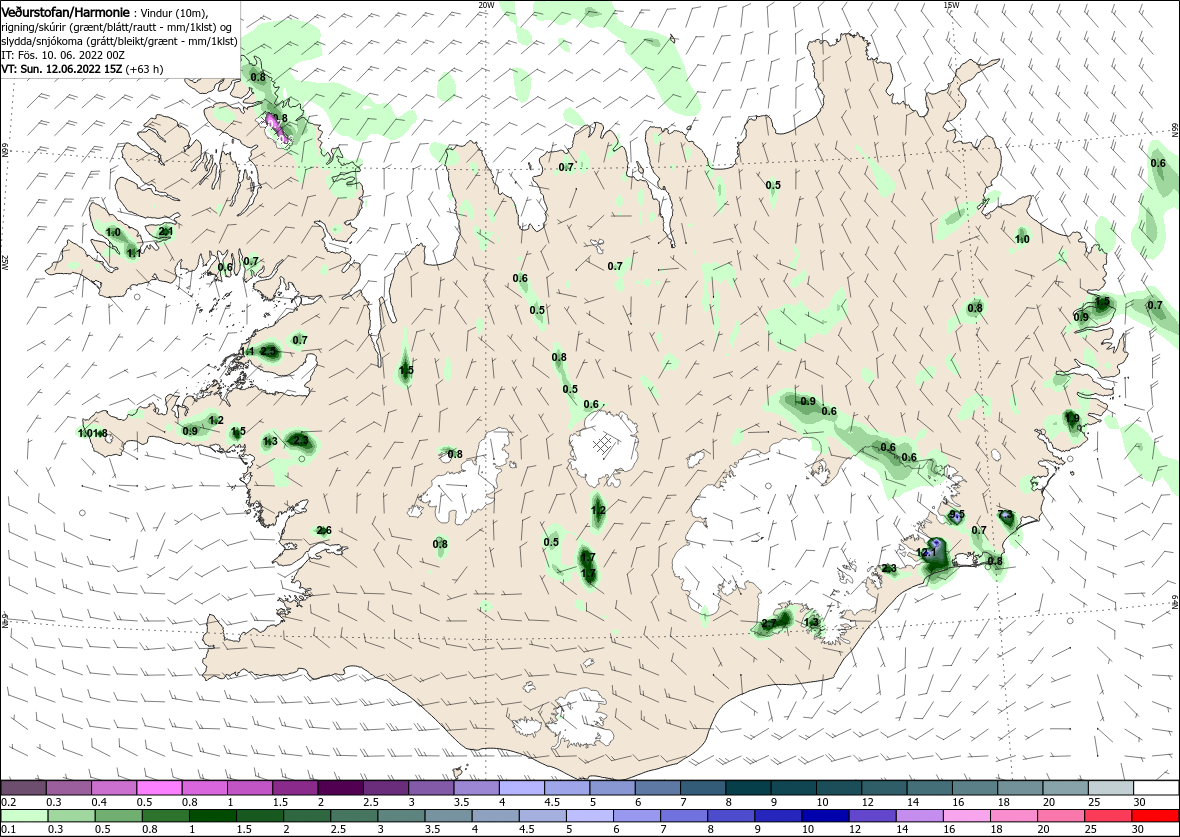The width and height of the screenshot is (1180, 837).
Task: Click the "30" label under the top legend row
Action: click(1140, 802)
